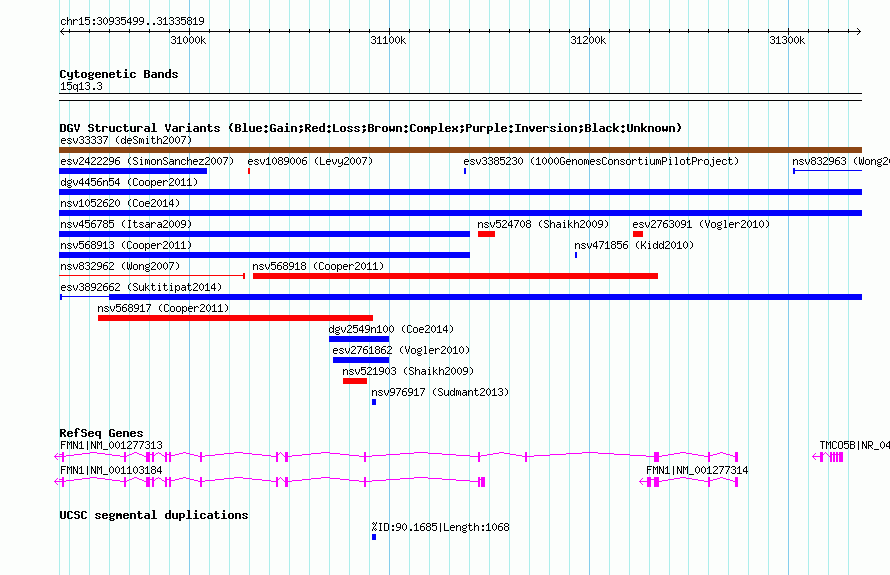Open the FMN1|NM_001277314 gene label
The width and height of the screenshot is (890, 575).
pyautogui.click(x=697, y=470)
